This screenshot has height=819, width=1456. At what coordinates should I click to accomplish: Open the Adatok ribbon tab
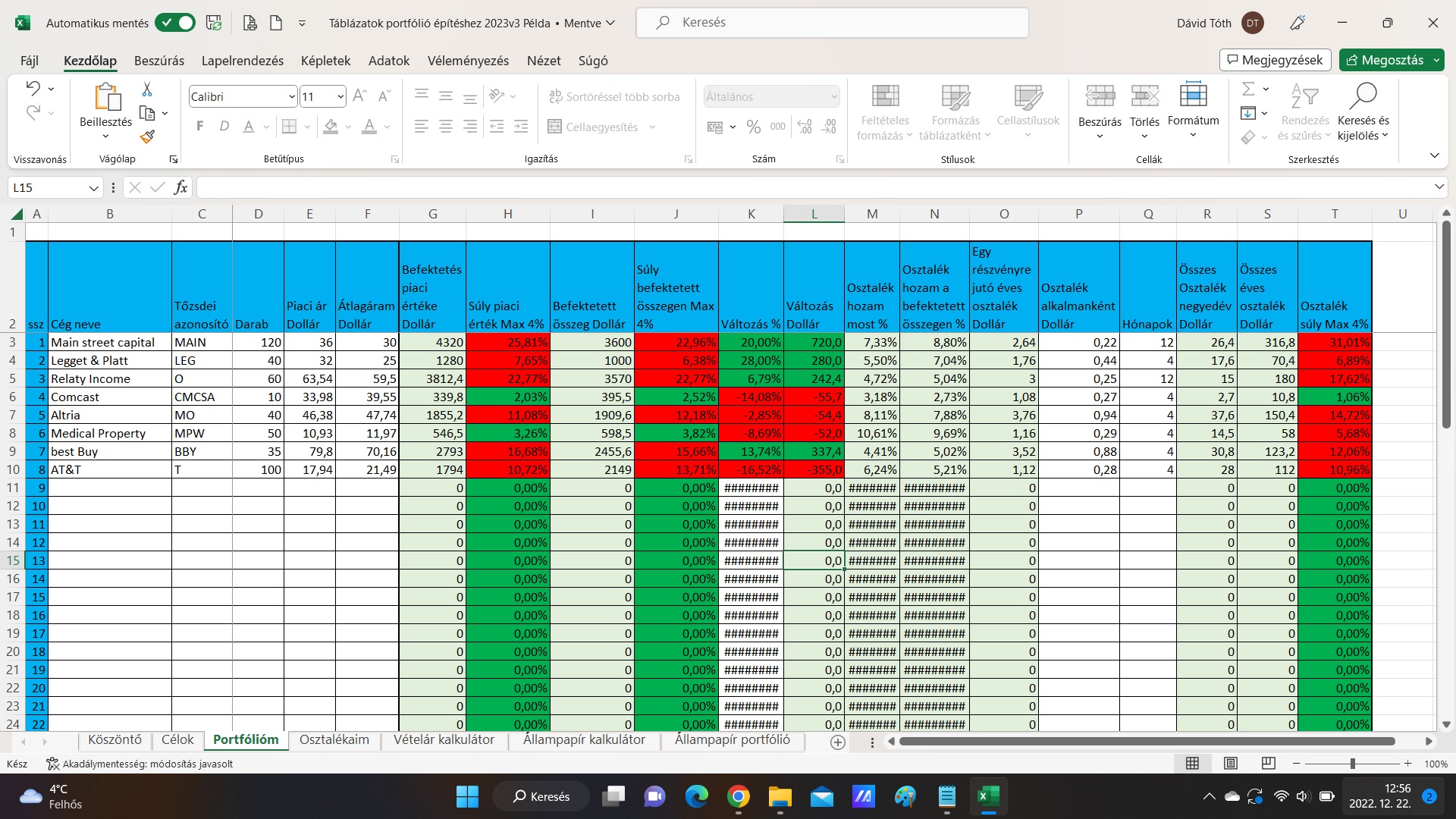point(389,61)
